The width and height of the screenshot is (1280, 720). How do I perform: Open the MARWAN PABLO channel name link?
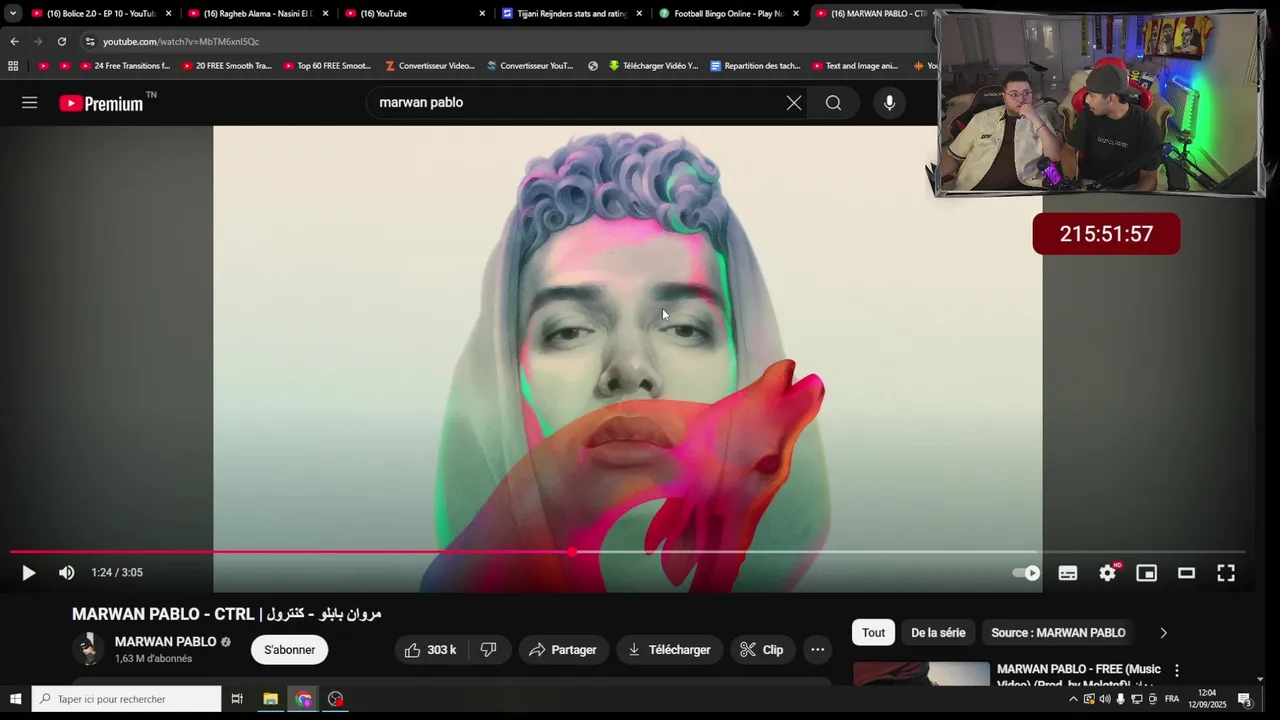point(165,642)
